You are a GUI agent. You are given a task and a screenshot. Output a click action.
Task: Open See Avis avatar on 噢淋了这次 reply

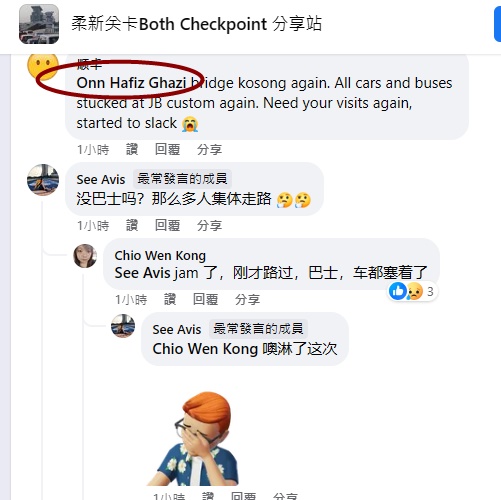pyautogui.click(x=123, y=326)
